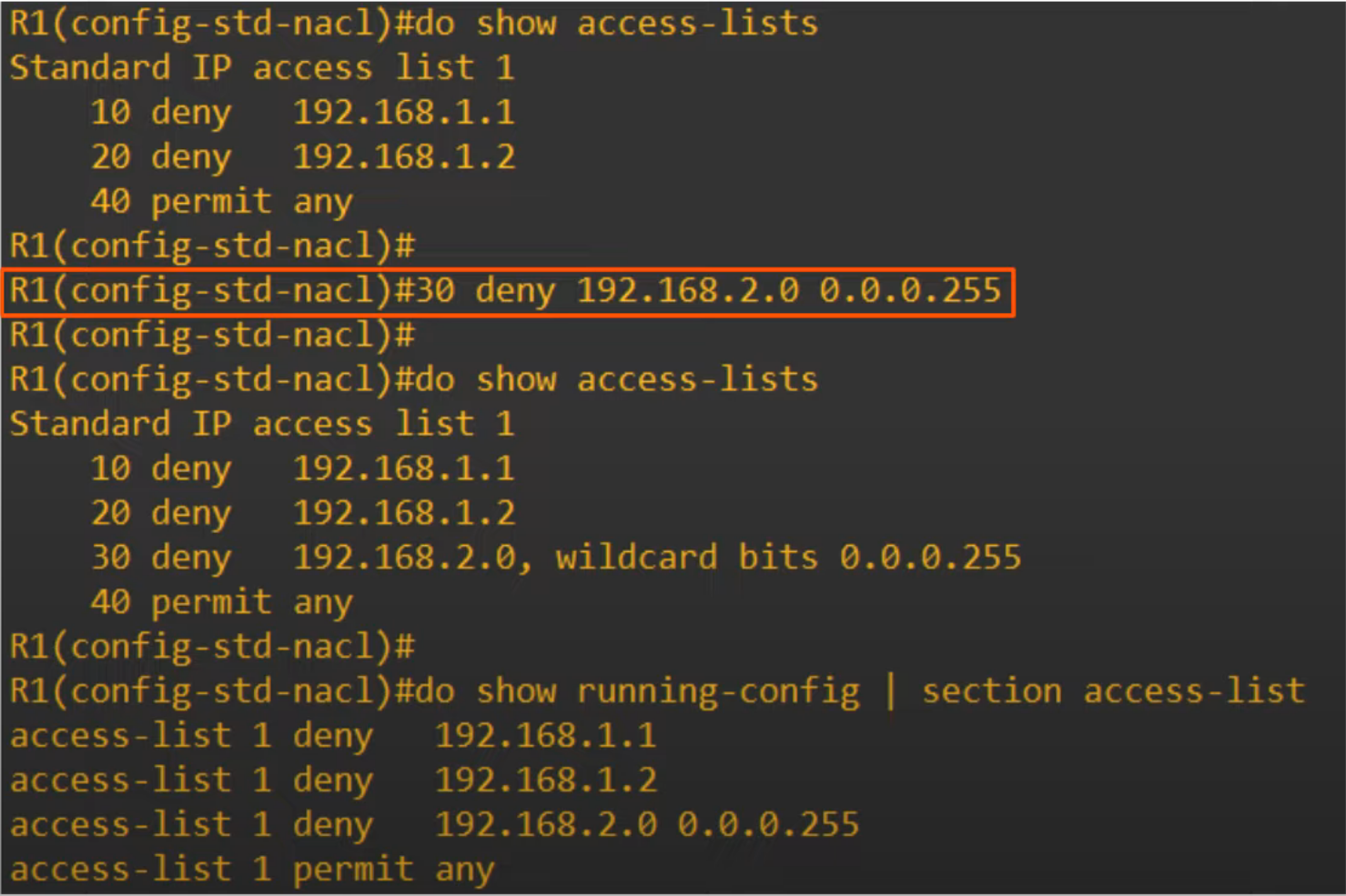Click empty prompt above the highlighted command
The image size is (1346, 896).
(x=212, y=247)
